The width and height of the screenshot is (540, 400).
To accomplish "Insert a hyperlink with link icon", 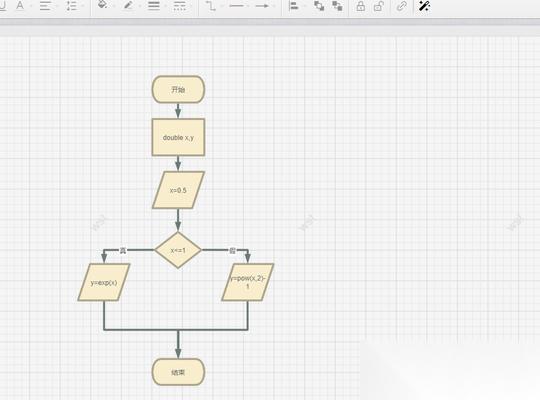I will (401, 6).
